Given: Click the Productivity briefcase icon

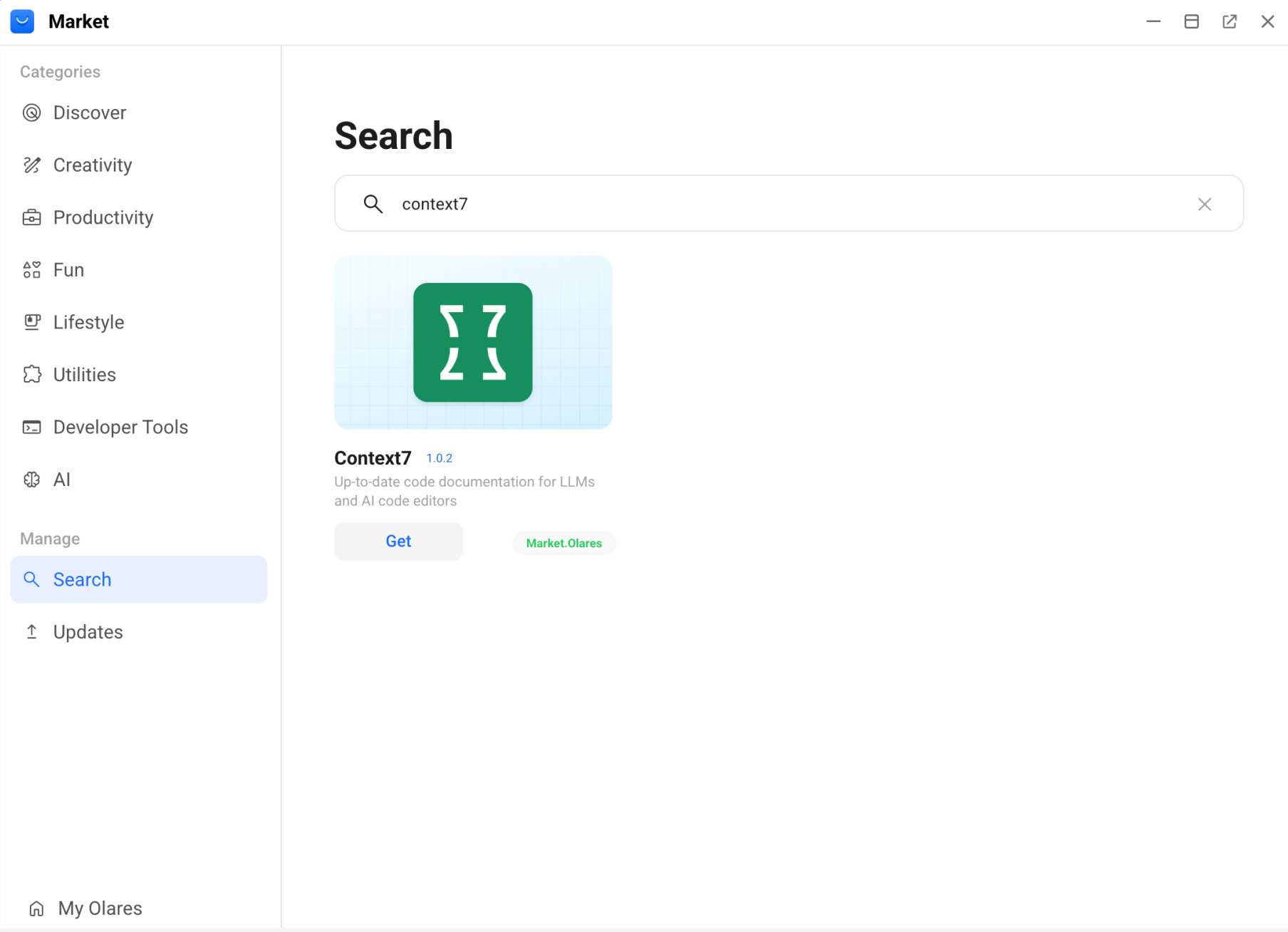Looking at the screenshot, I should (x=31, y=217).
